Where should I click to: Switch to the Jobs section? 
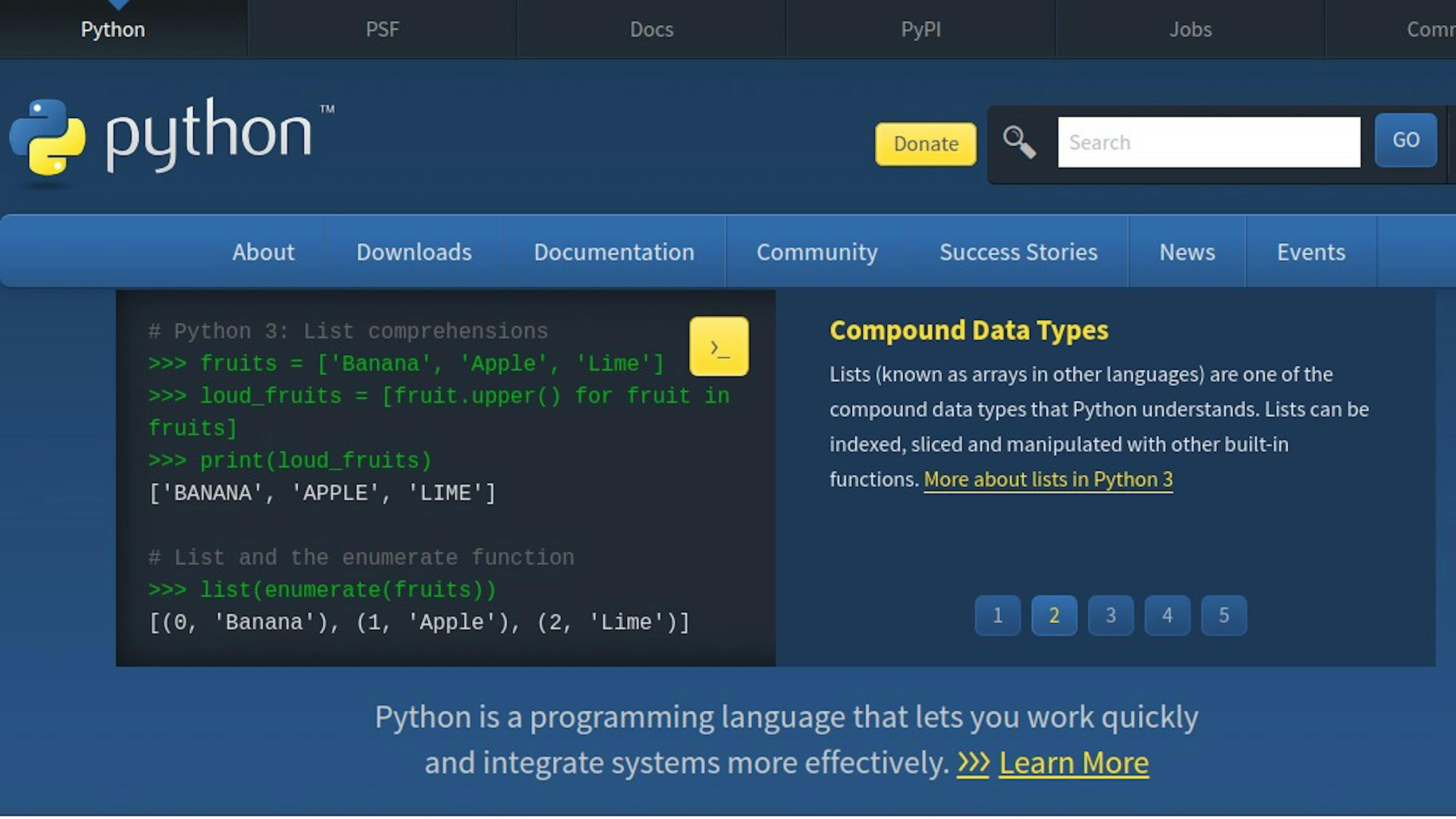1190,29
